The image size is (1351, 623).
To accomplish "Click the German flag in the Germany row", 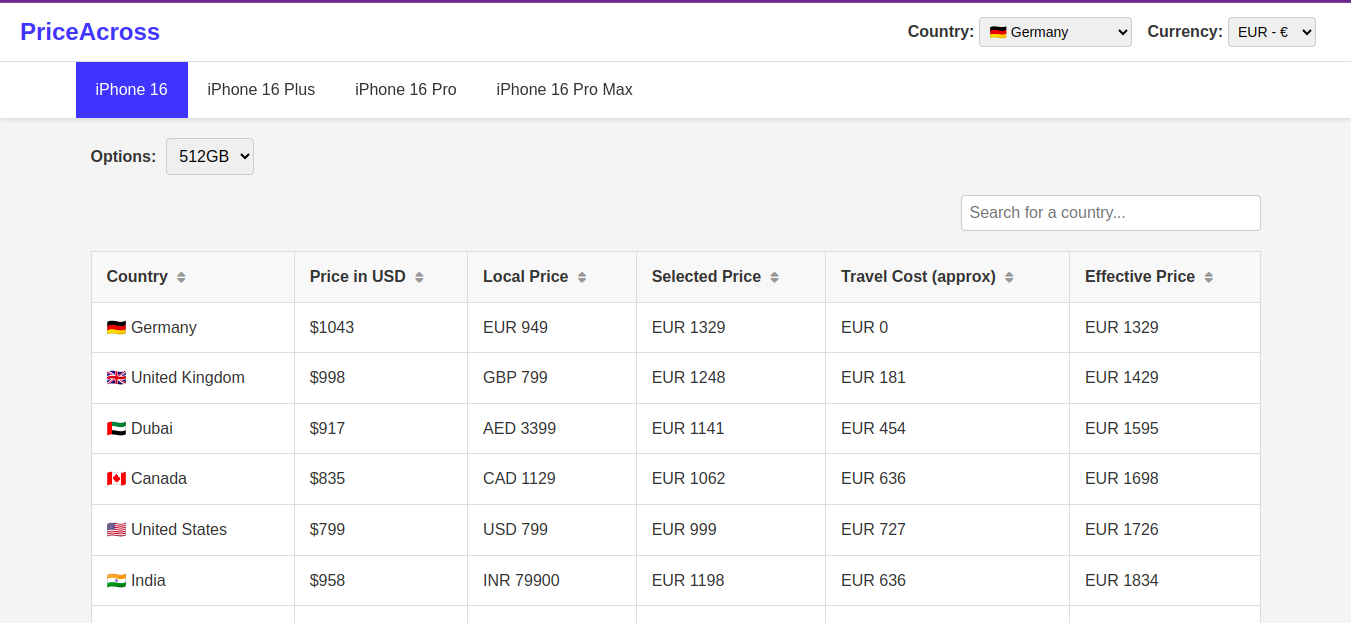I will click(x=116, y=328).
